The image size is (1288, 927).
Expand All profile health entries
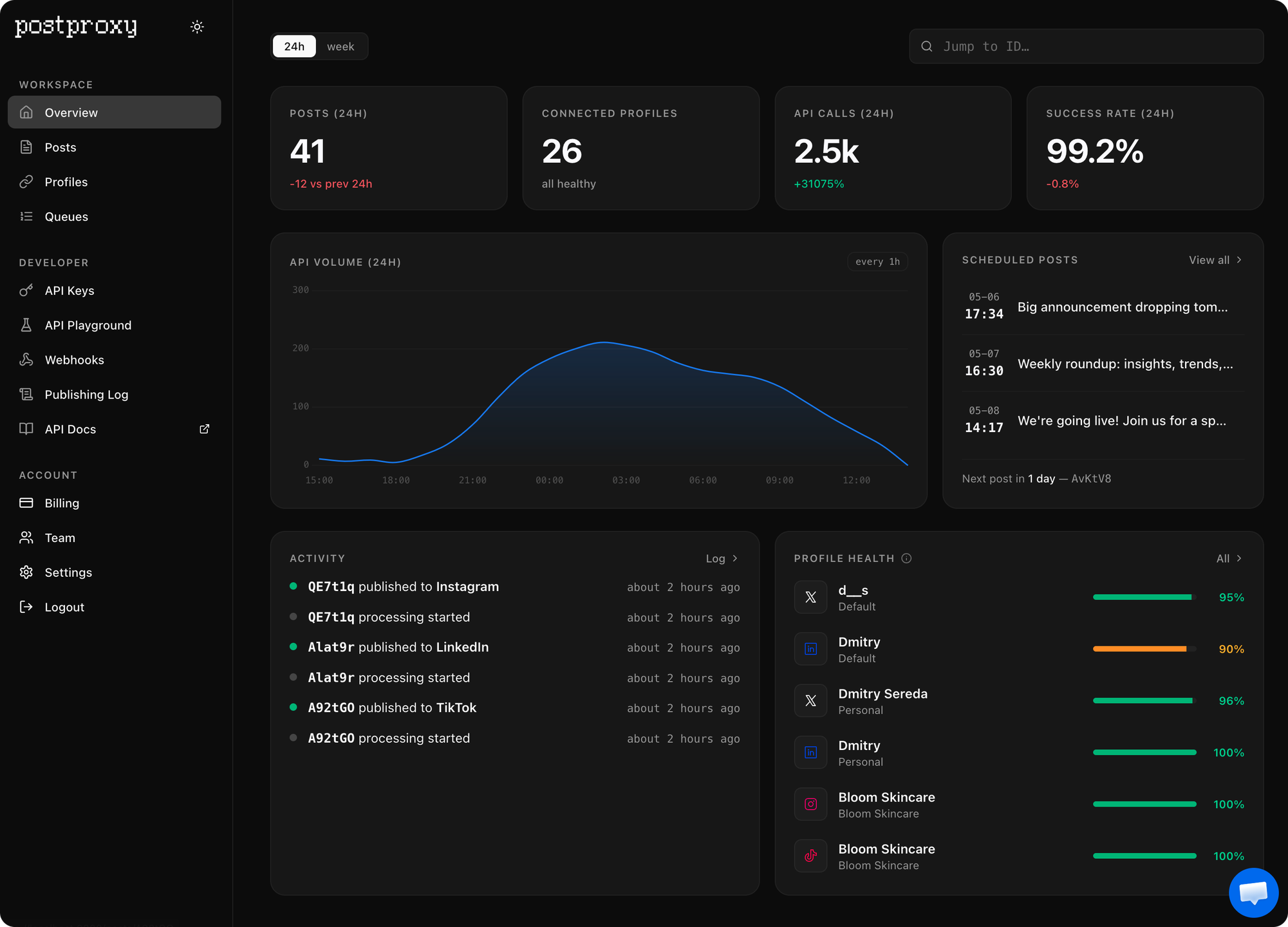click(1229, 559)
